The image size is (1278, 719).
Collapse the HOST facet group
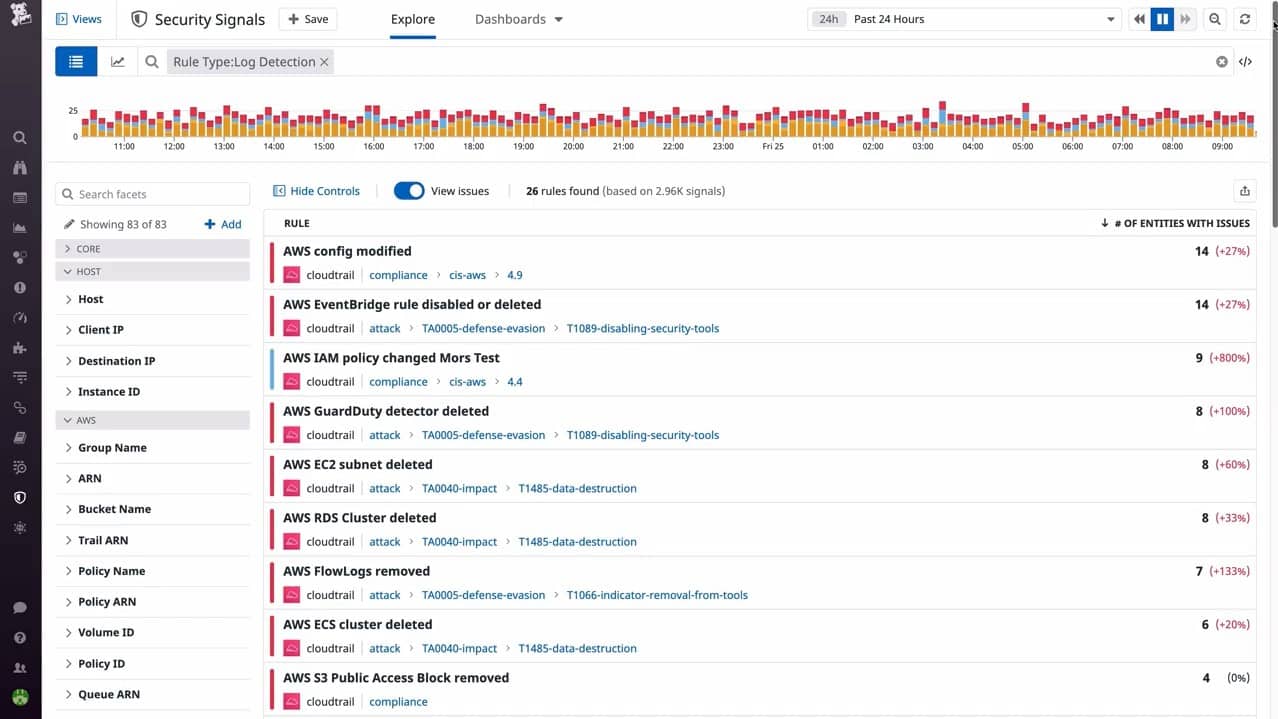(152, 271)
